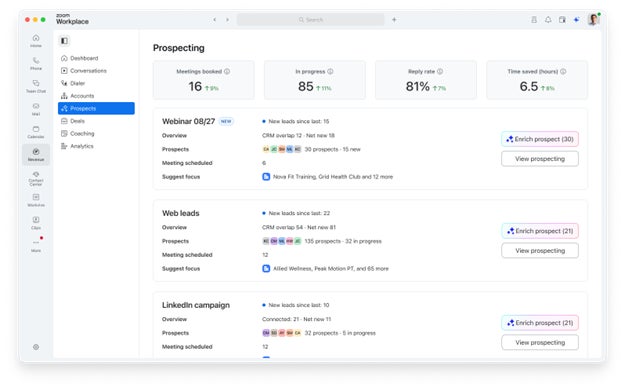
Task: Open the Home icon in left rail
Action: (36, 40)
